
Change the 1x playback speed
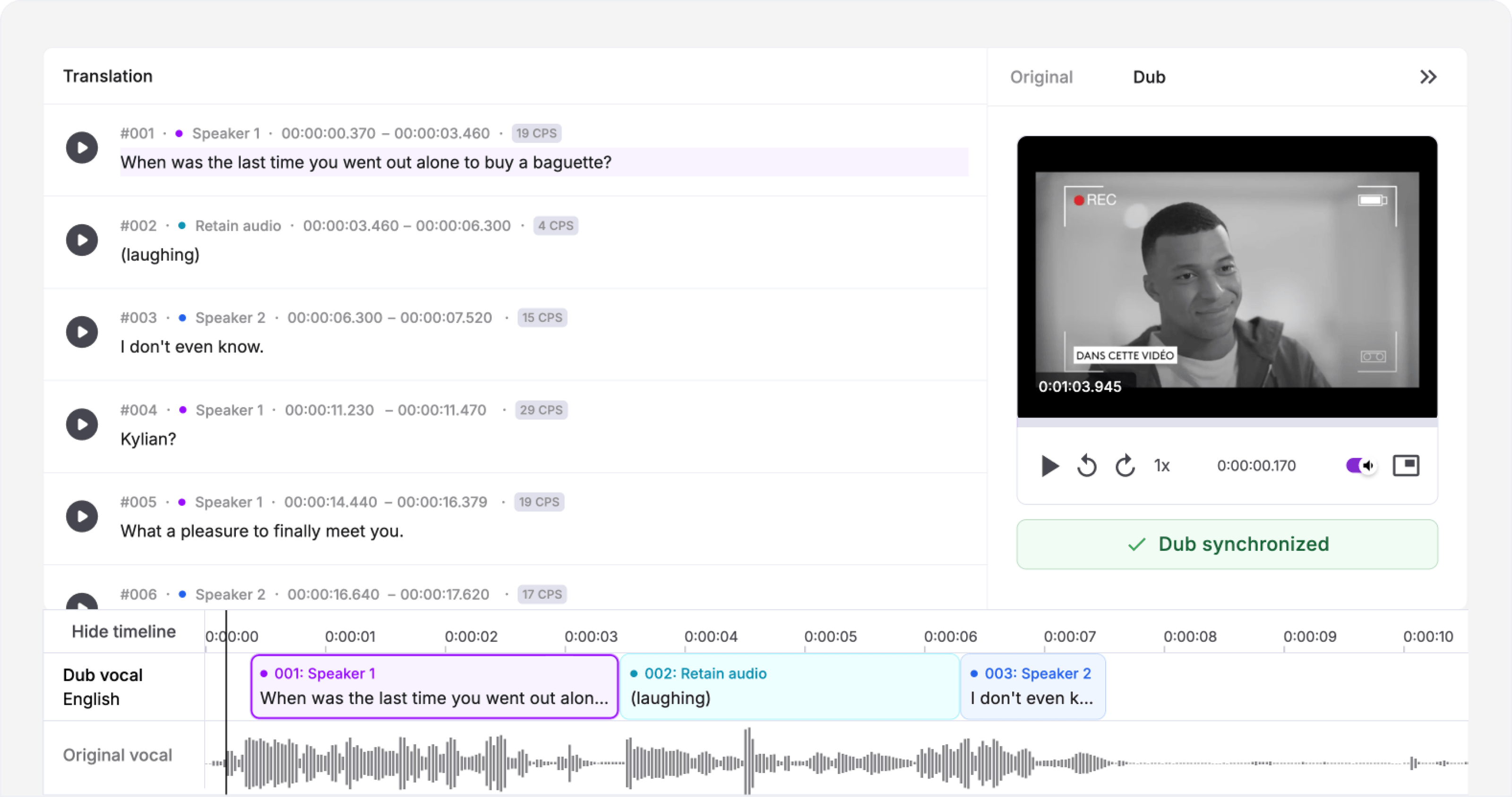click(1161, 466)
